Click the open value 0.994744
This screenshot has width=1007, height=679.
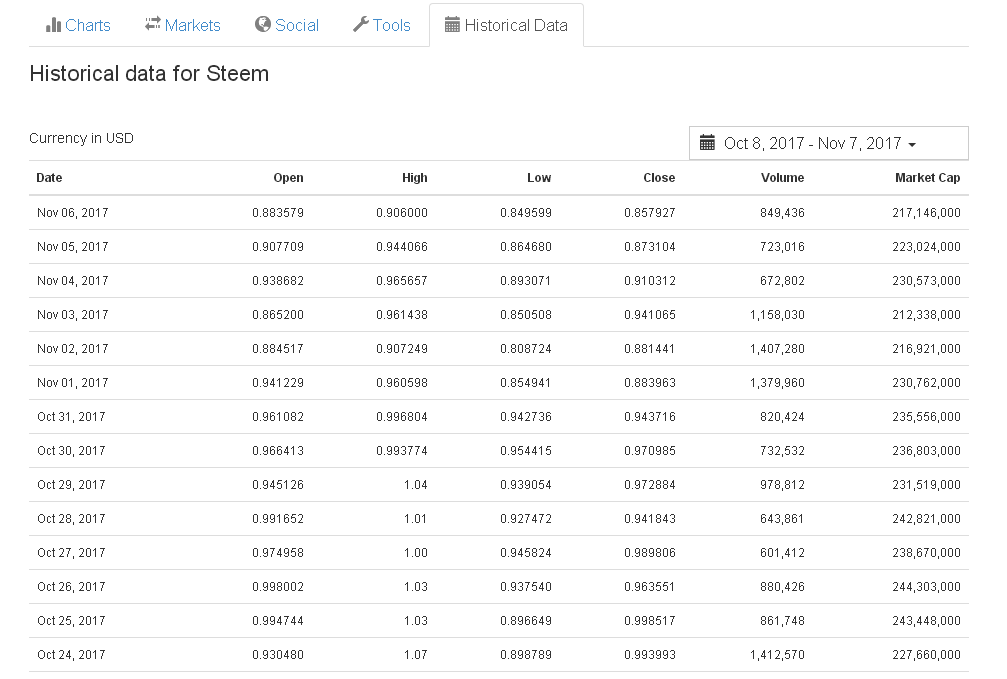click(x=278, y=621)
